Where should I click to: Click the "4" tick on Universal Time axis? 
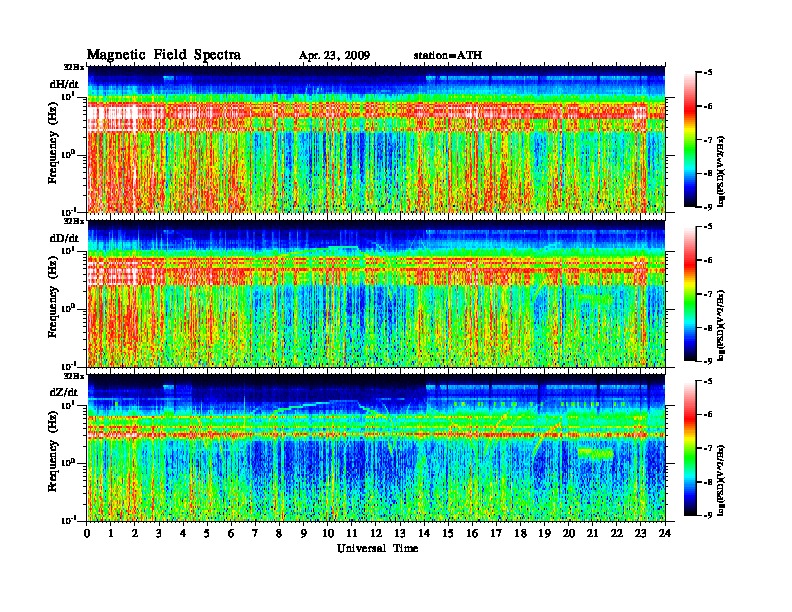[183, 533]
